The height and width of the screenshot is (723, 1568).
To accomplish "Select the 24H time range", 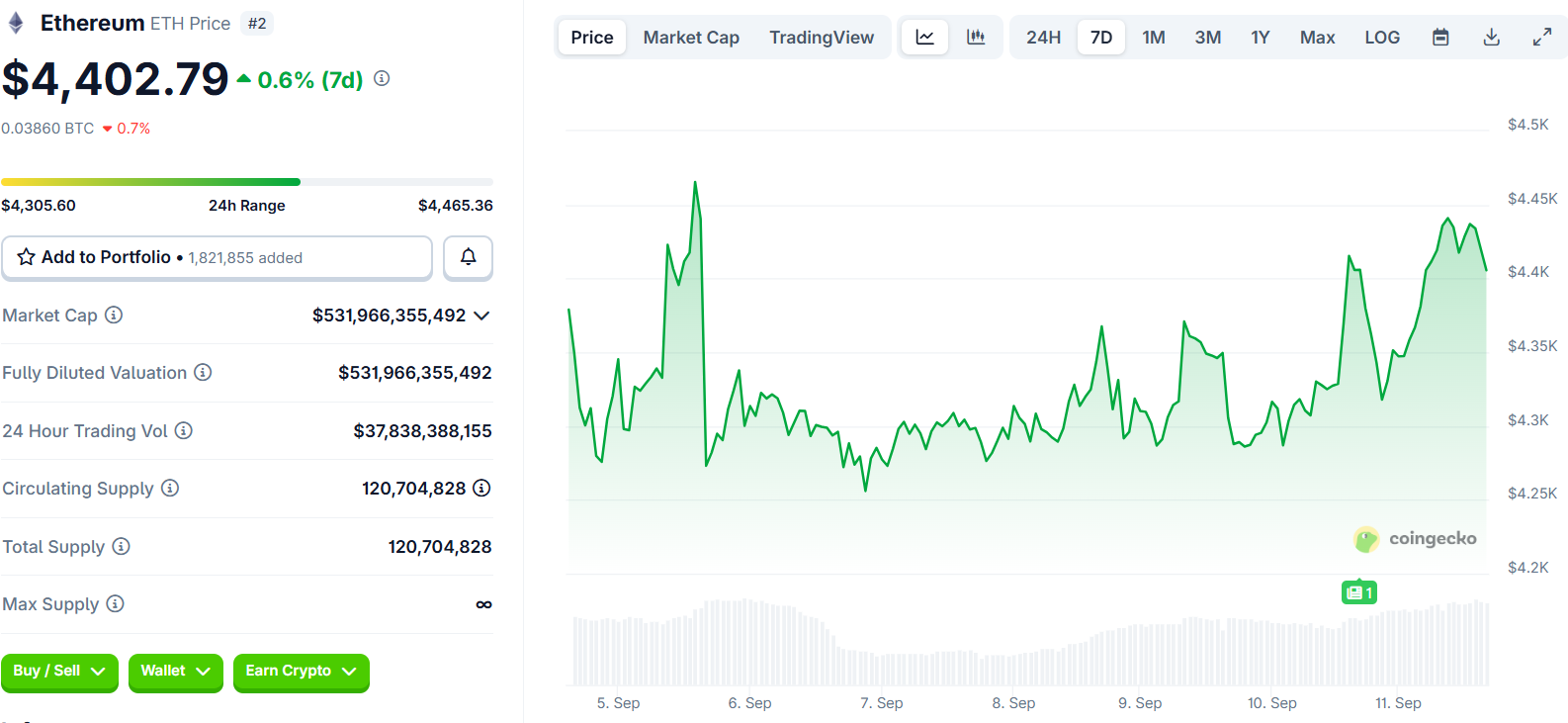I will click(x=1043, y=38).
